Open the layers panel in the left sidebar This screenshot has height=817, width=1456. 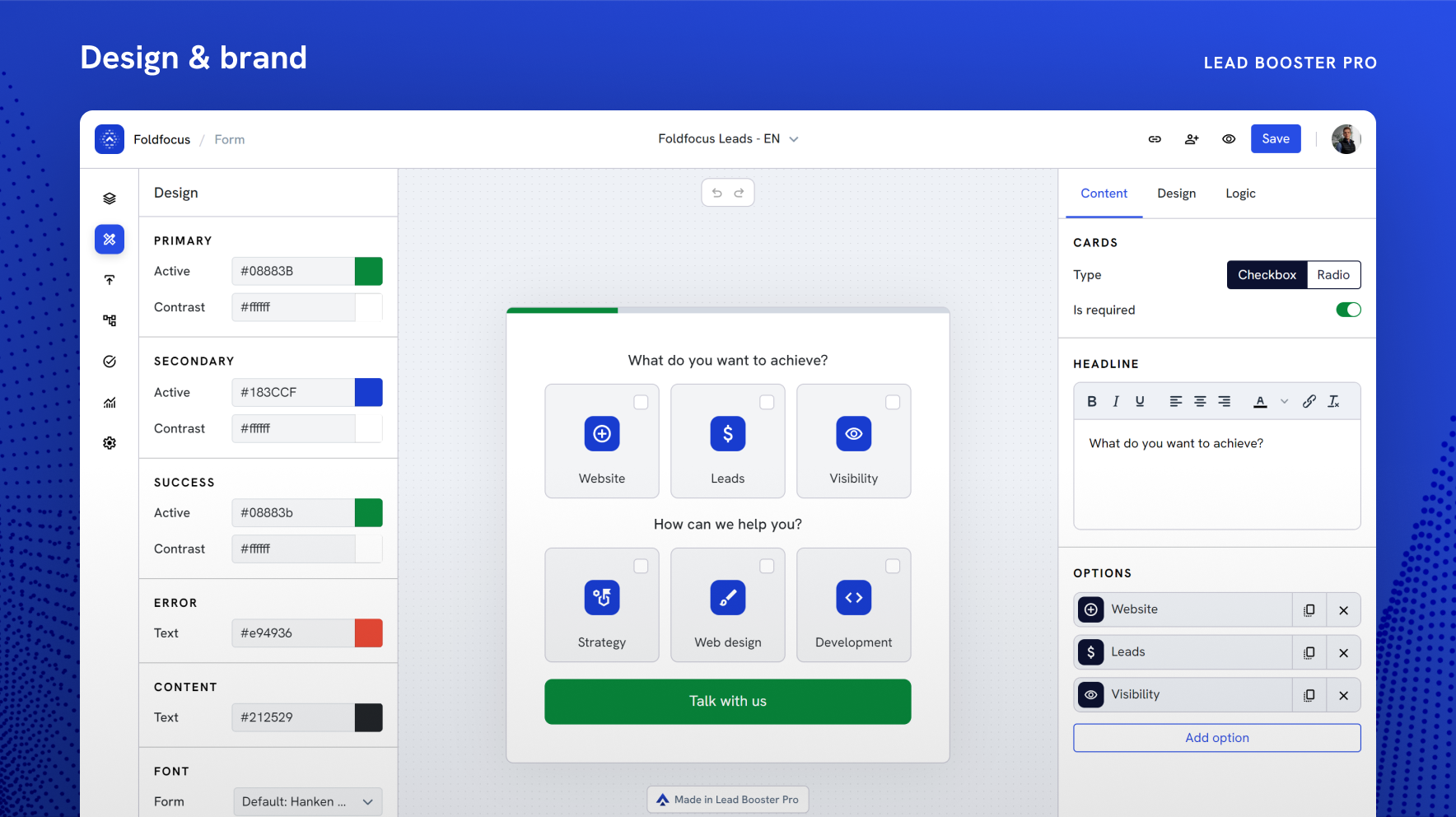click(110, 198)
